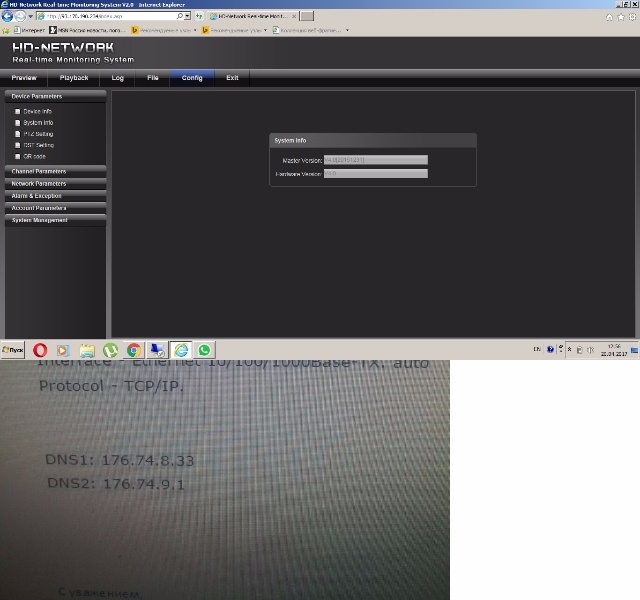Click the refresh page icon
This screenshot has height=600, width=640.
point(199,16)
